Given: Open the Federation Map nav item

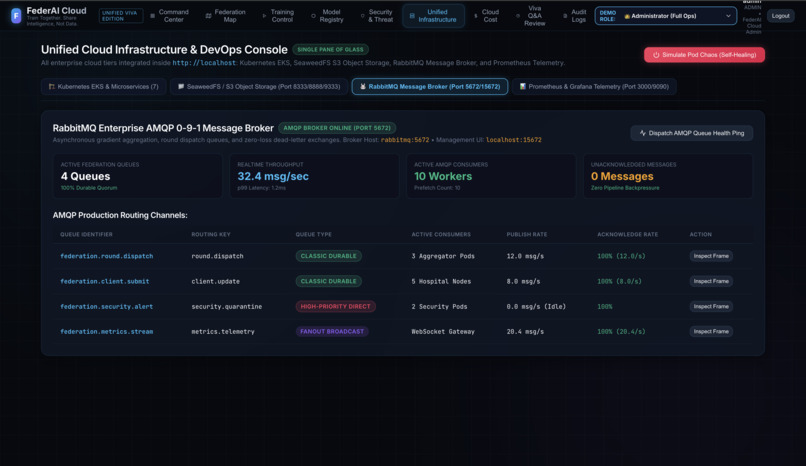Looking at the screenshot, I should click(226, 16).
